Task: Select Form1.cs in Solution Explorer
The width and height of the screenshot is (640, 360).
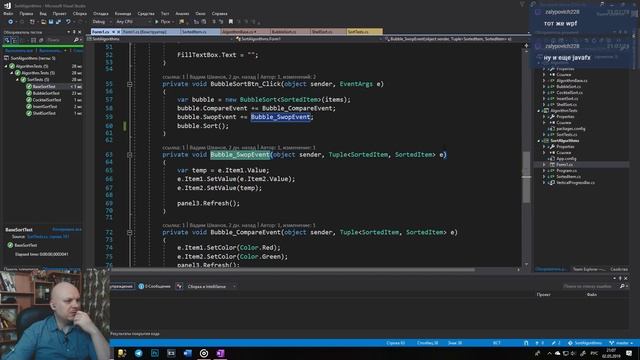Action: point(564,164)
